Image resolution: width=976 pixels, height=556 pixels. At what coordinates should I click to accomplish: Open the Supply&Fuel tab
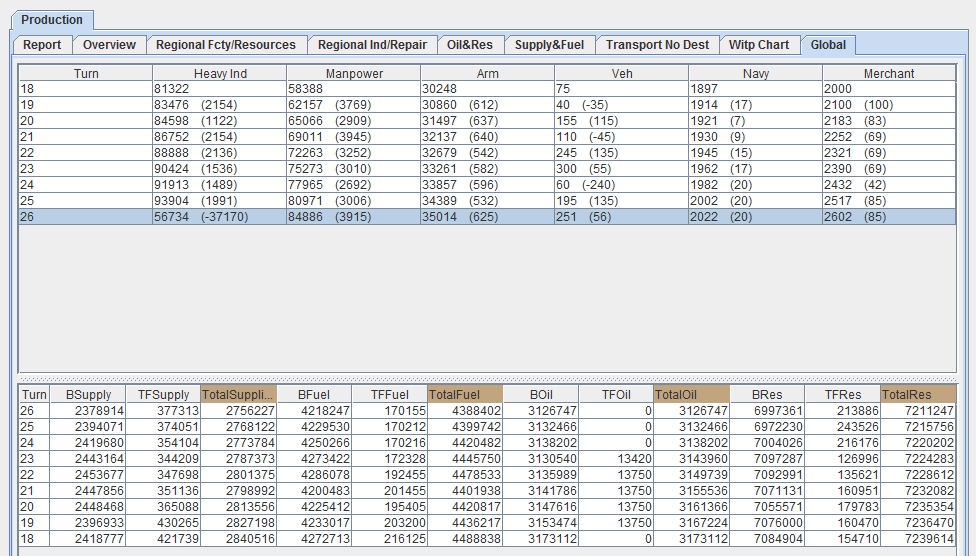tap(549, 45)
